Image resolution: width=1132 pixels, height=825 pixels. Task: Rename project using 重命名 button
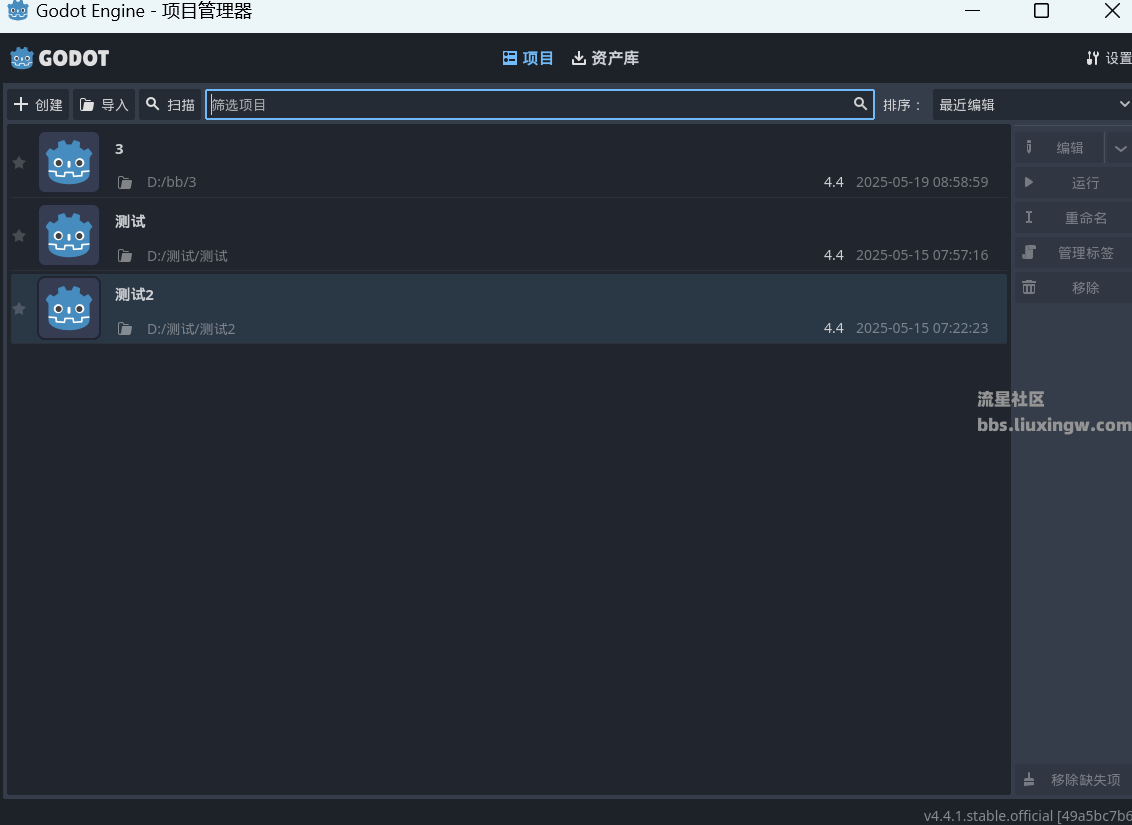[x=1074, y=217]
